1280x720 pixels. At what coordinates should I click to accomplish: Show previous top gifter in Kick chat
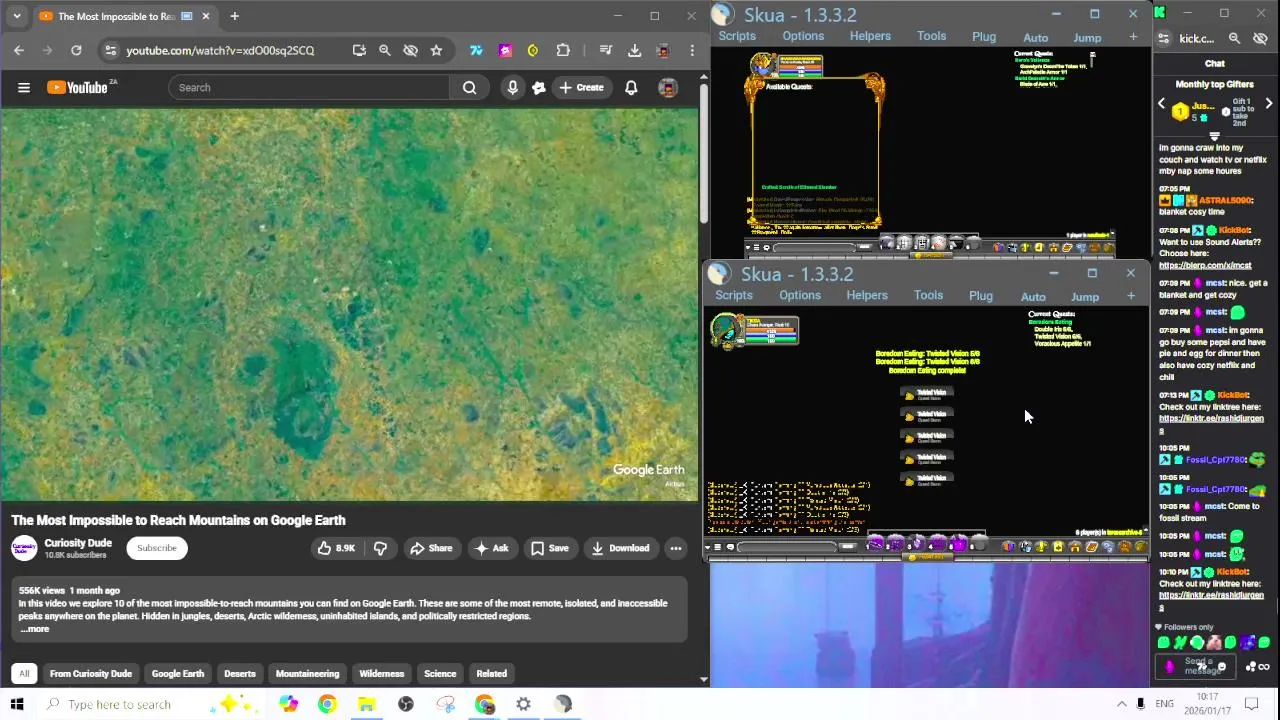[1162, 104]
